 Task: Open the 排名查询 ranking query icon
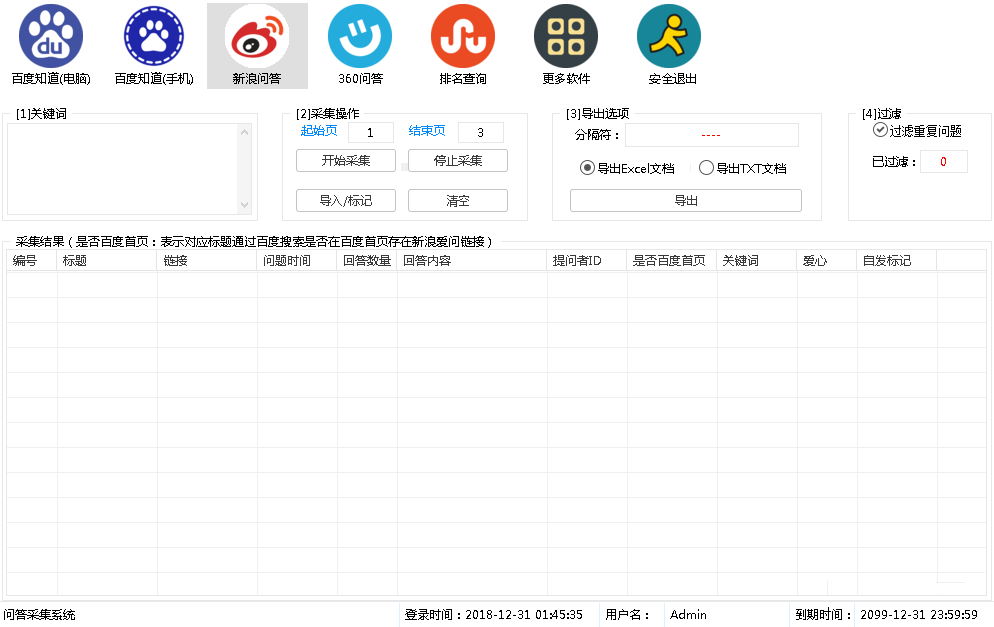coord(463,36)
